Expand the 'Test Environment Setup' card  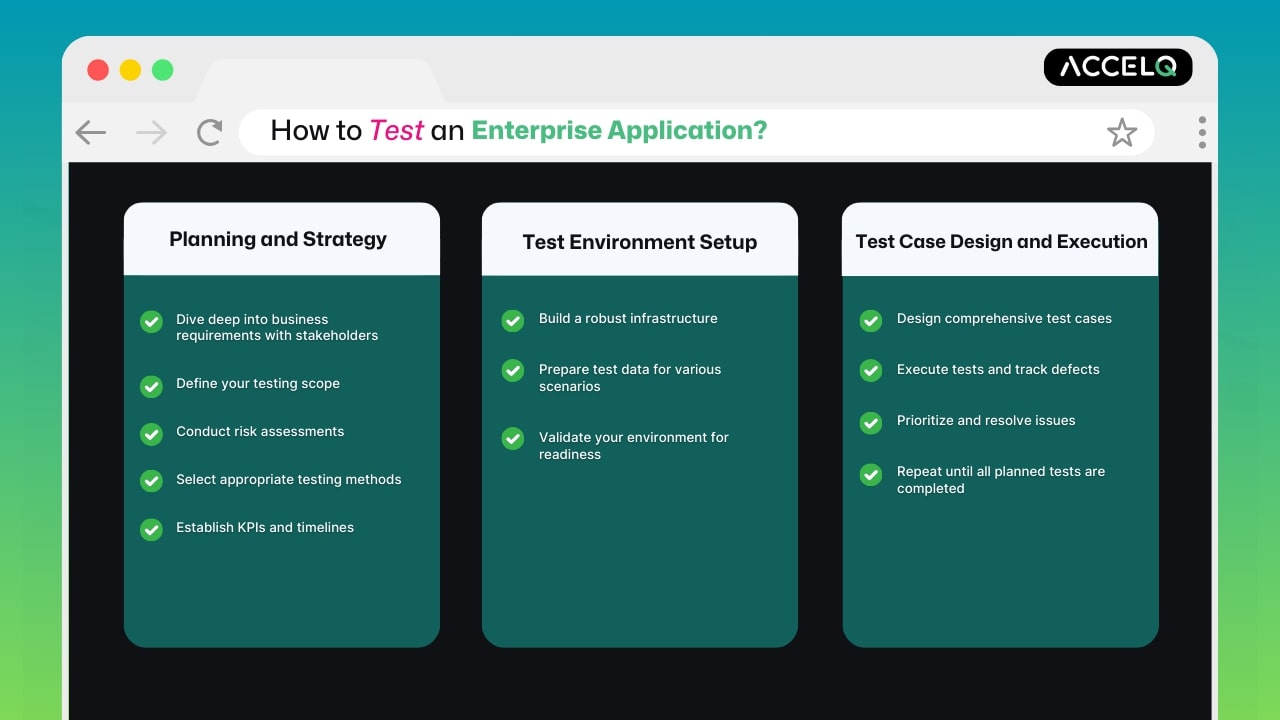click(x=639, y=241)
